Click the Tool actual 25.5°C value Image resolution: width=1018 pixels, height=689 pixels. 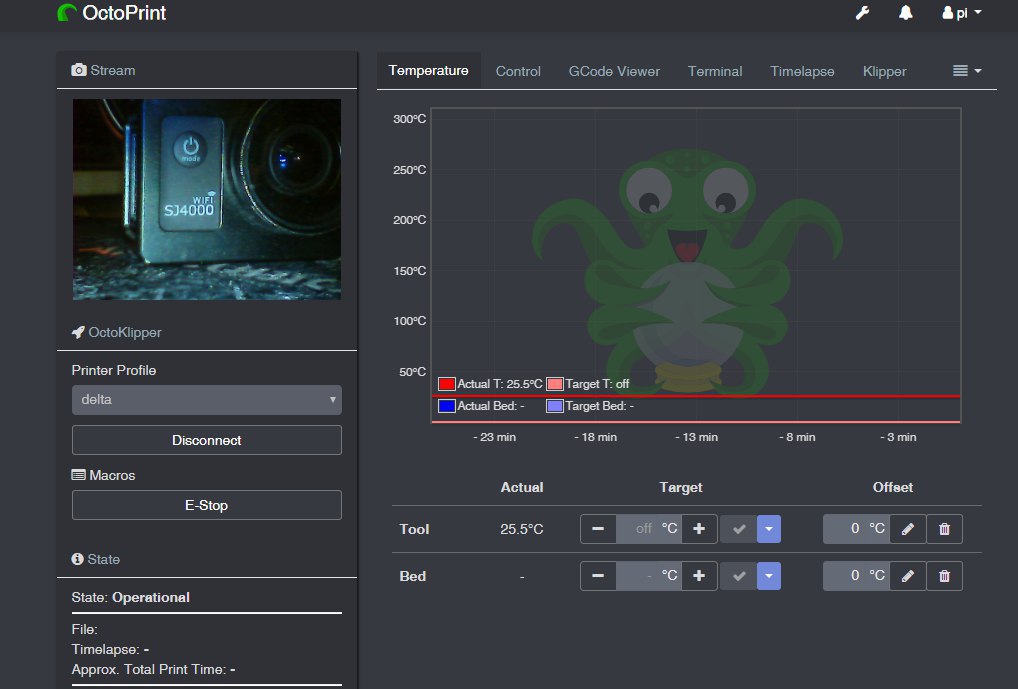521,529
